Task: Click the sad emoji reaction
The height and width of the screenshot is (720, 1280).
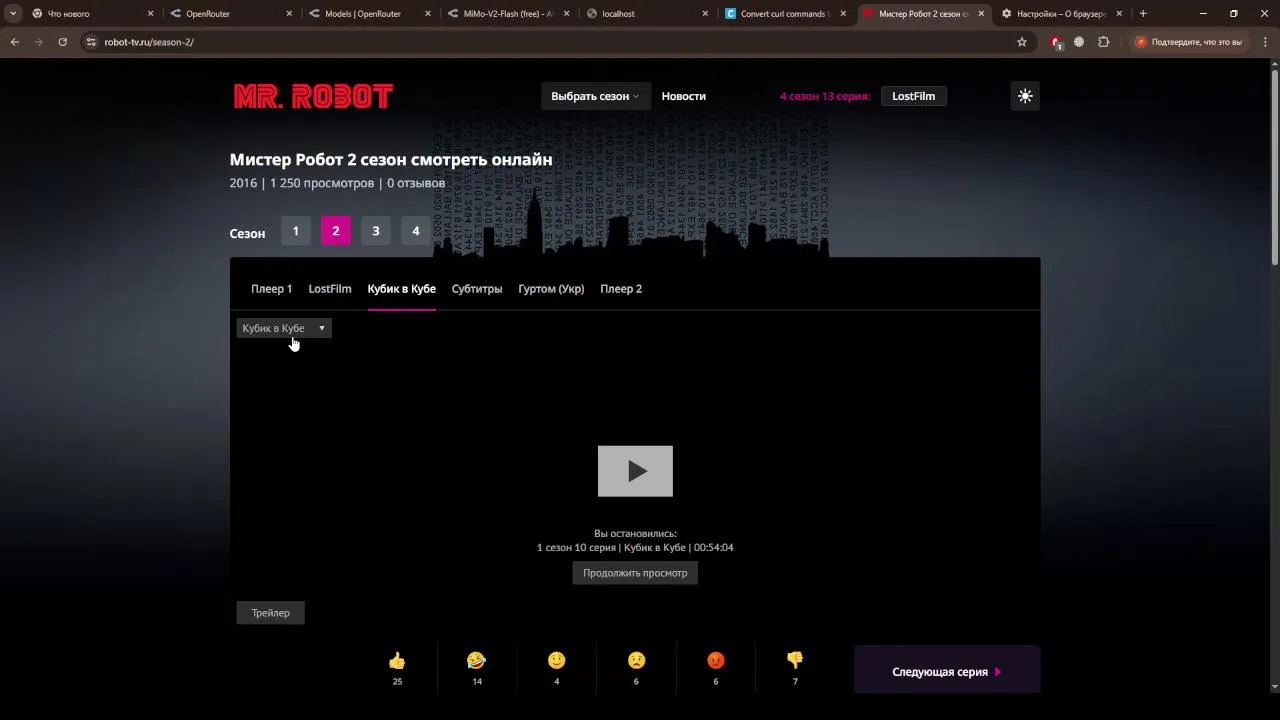Action: (x=636, y=661)
